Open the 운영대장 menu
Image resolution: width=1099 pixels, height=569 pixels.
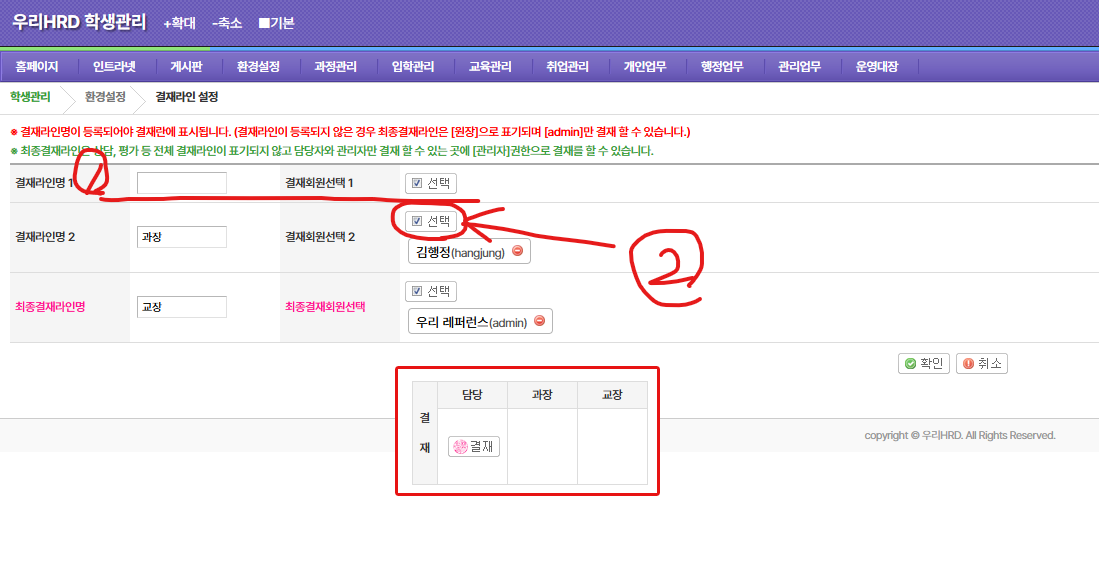[x=876, y=67]
